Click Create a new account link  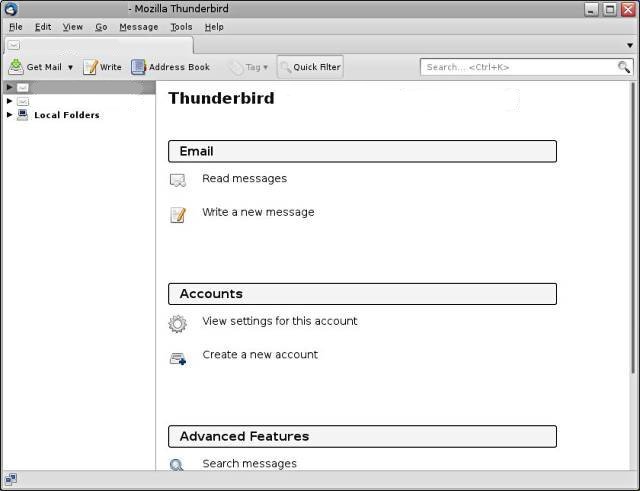click(x=260, y=354)
